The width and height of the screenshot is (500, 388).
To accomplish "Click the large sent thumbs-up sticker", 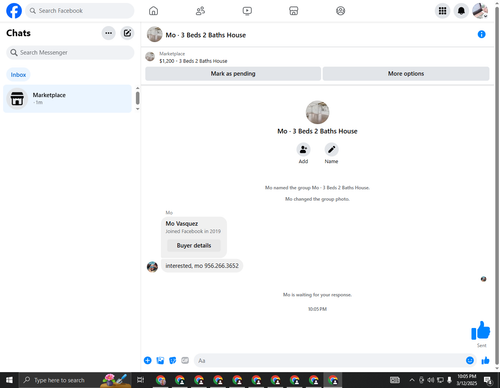I will coord(480,330).
